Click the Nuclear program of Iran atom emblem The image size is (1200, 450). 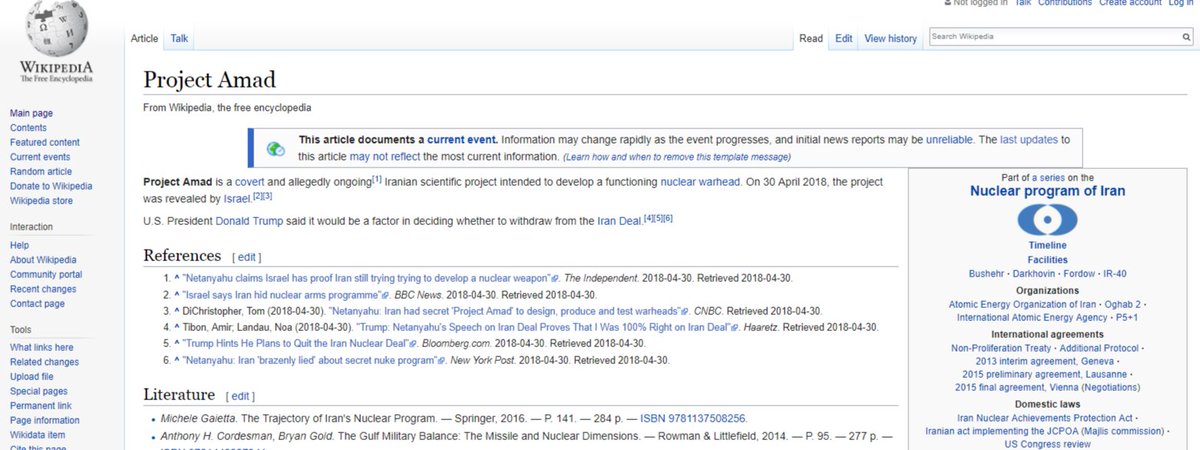[x=1047, y=220]
